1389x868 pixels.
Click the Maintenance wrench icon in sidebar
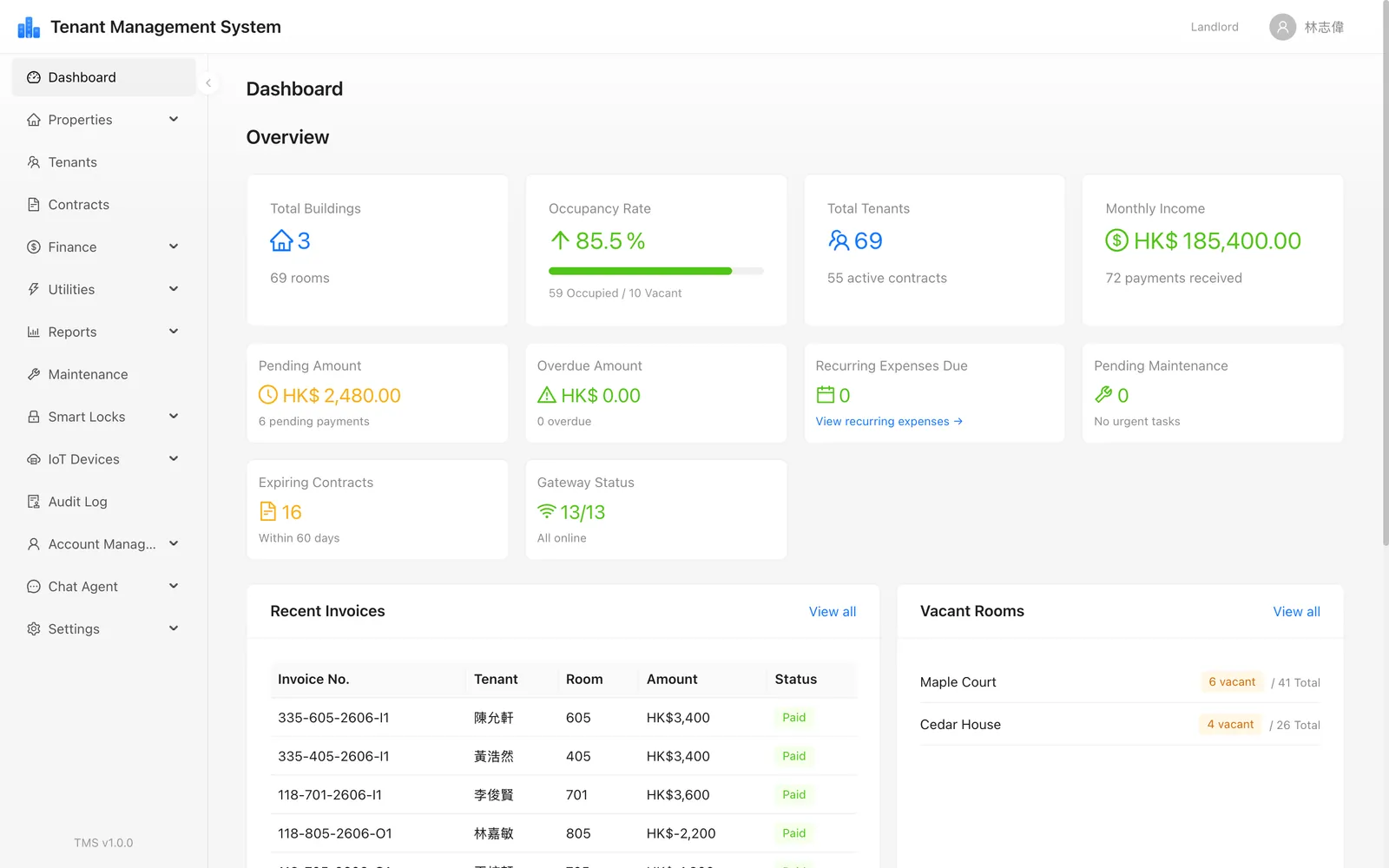click(x=34, y=374)
